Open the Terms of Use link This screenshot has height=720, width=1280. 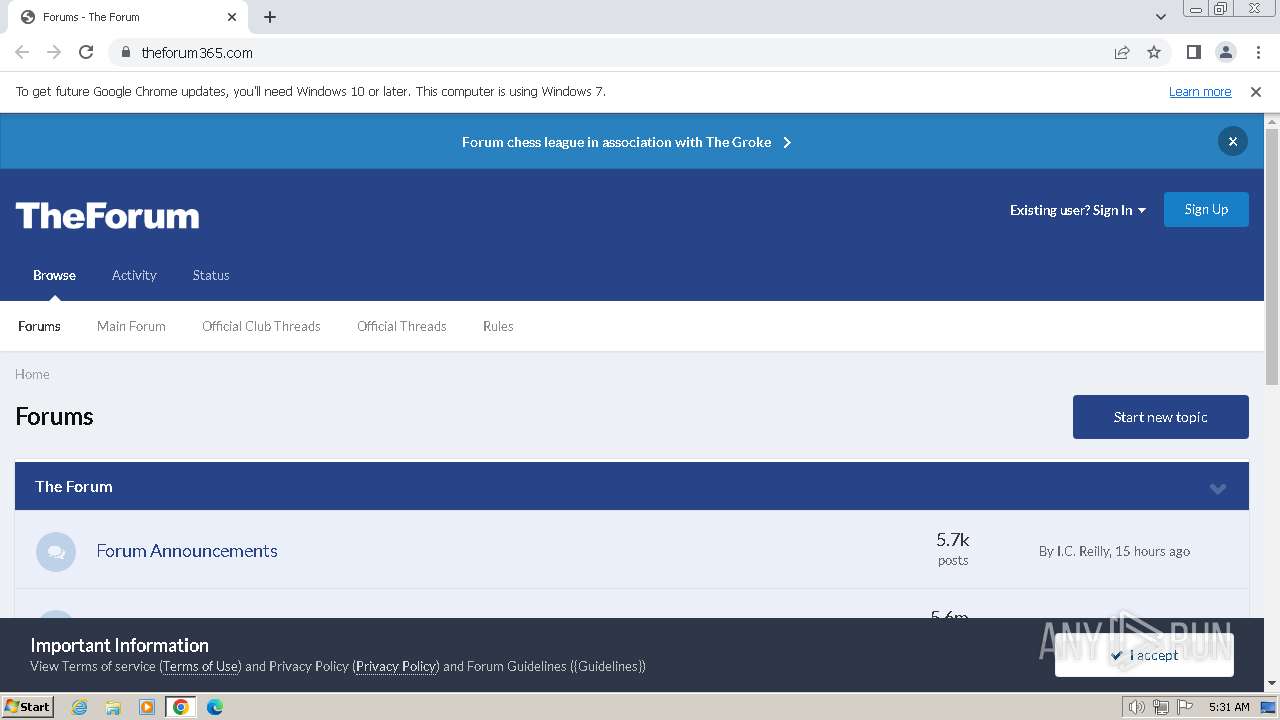(200, 666)
